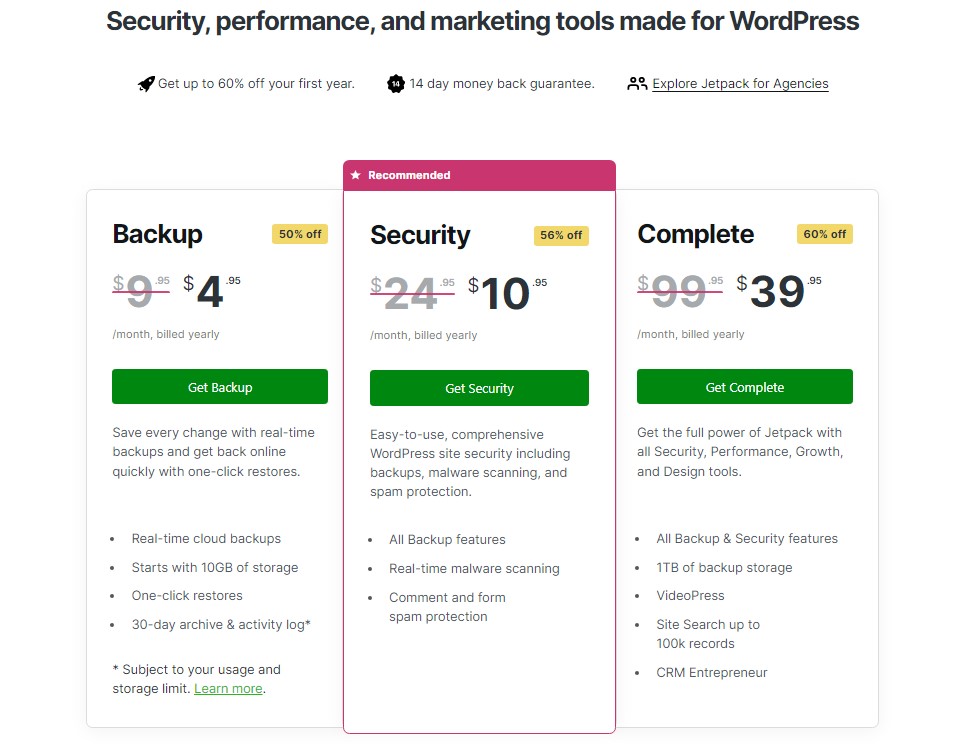Screen dimensions: 972x747
Task: Click the Get Complete button
Action: 745,387
